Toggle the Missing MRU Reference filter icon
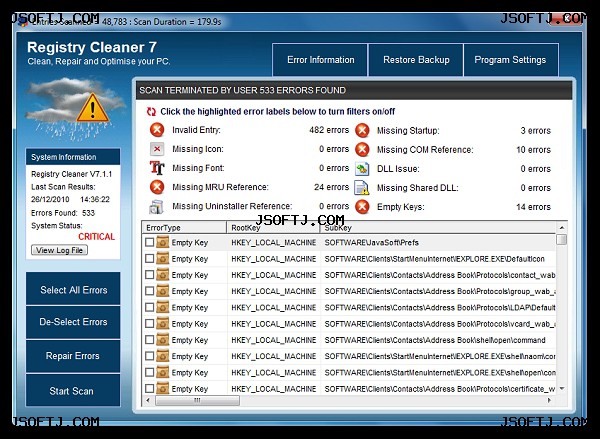This screenshot has height=439, width=600. pyautogui.click(x=157, y=187)
